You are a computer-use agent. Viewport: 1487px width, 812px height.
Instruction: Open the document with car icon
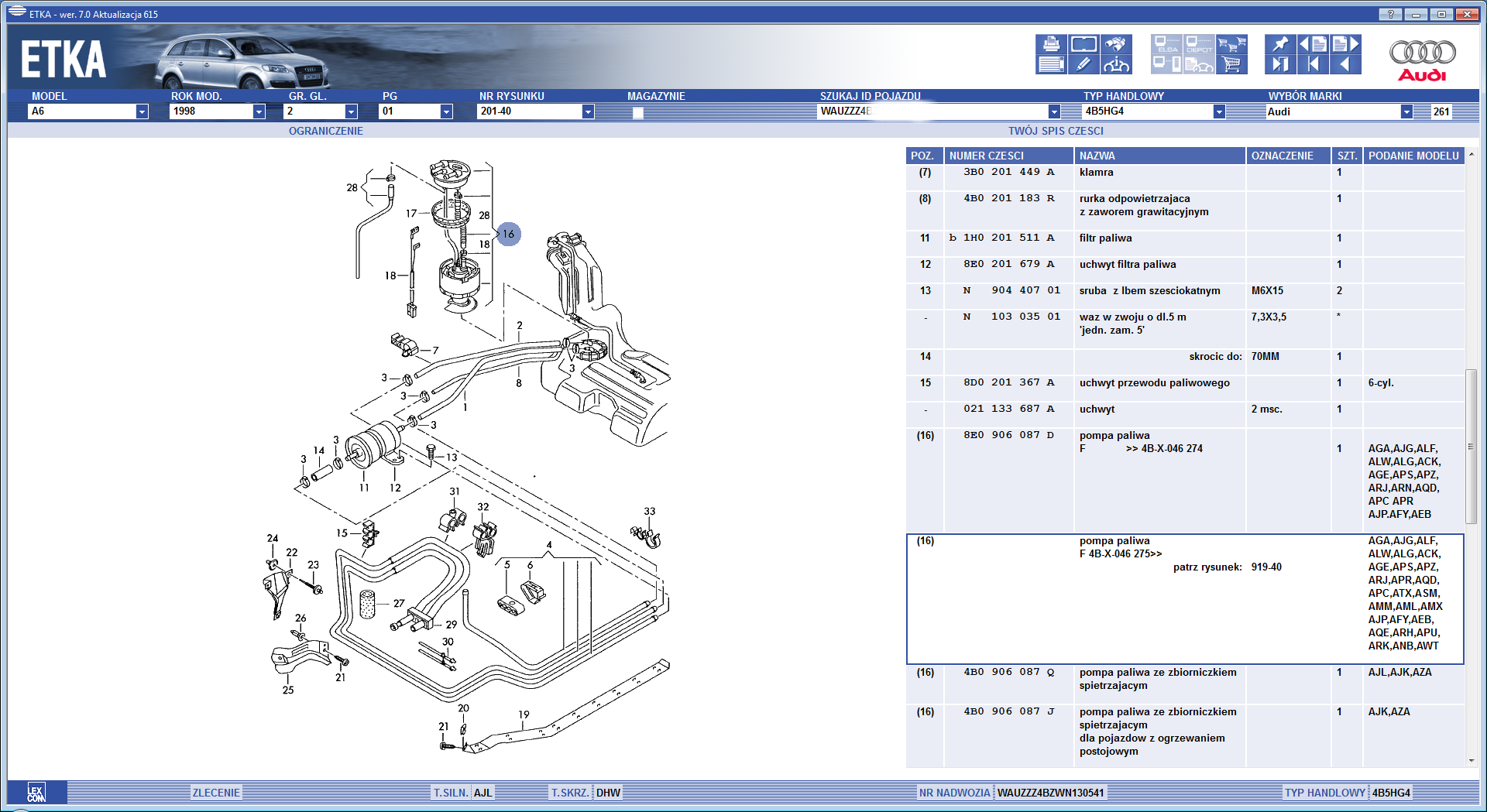(1199, 64)
